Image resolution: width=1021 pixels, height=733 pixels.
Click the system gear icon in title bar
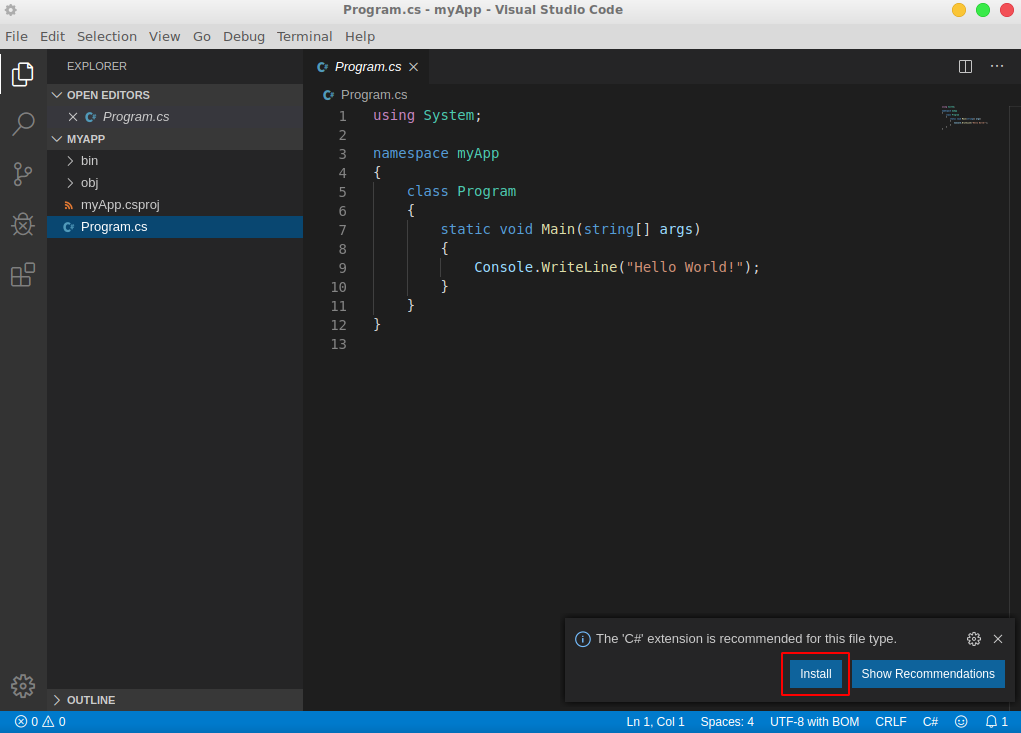[x=11, y=10]
